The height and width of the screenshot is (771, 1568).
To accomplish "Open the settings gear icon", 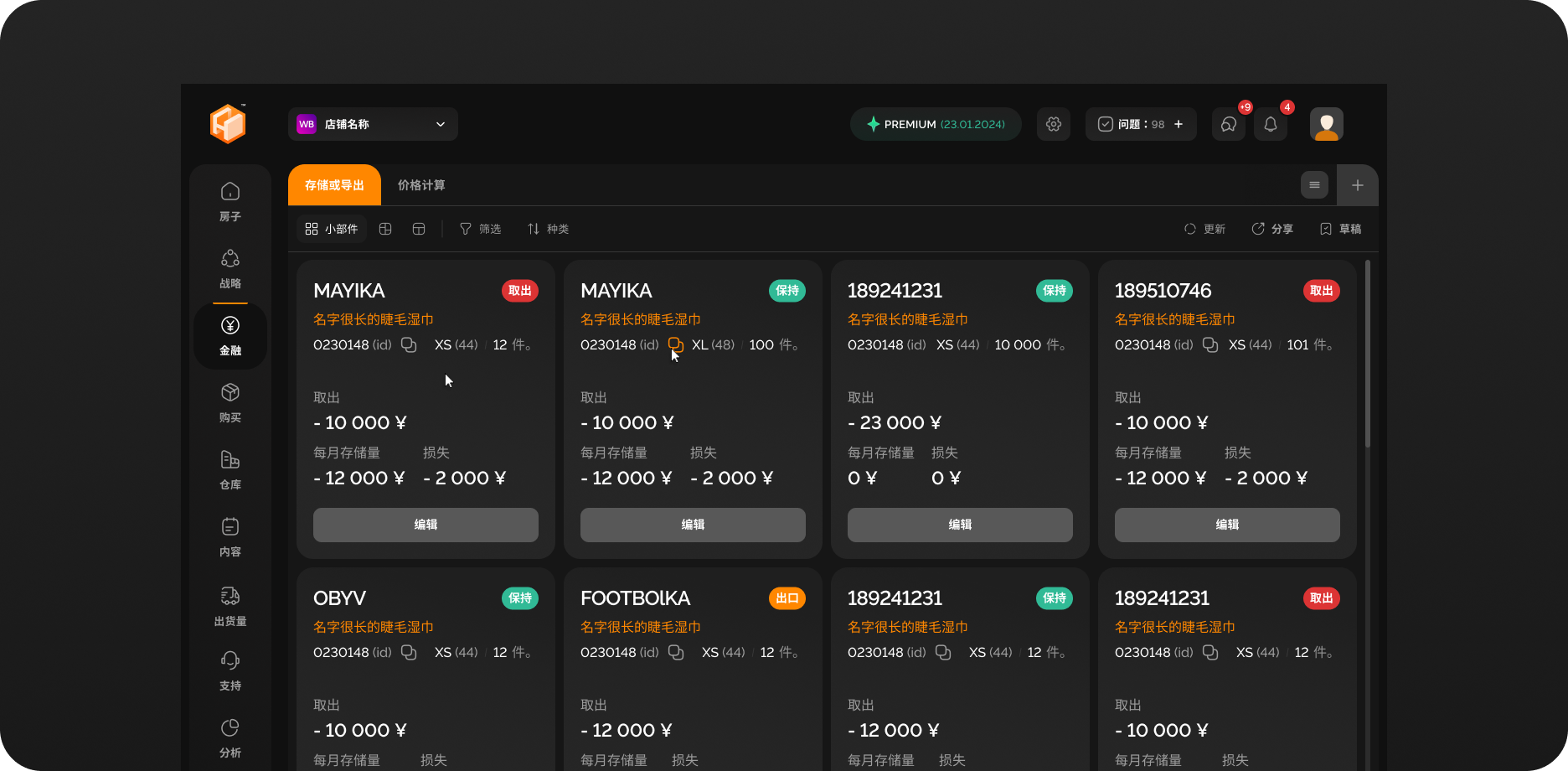I will [1054, 124].
